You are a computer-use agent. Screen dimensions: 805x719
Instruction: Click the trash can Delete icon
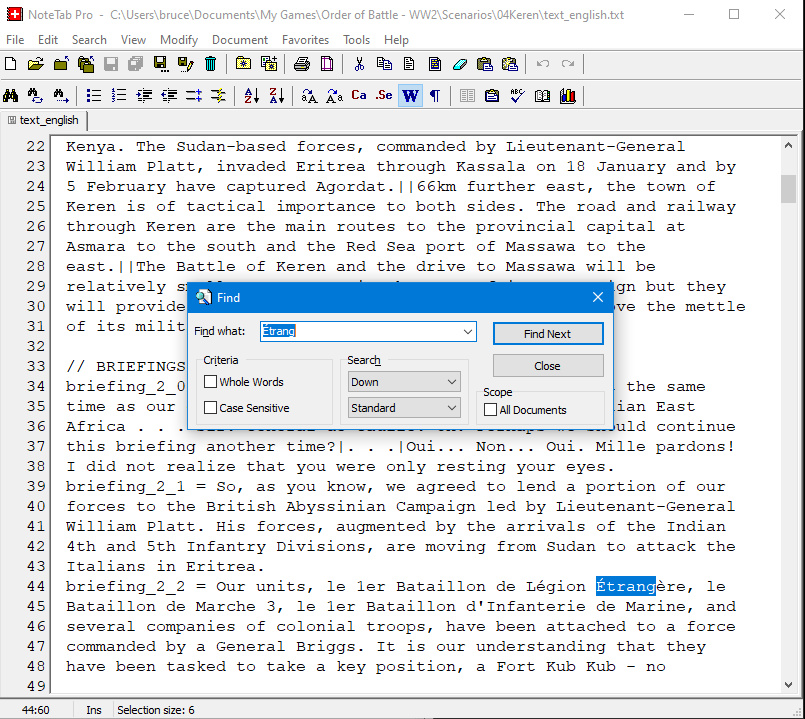point(210,64)
